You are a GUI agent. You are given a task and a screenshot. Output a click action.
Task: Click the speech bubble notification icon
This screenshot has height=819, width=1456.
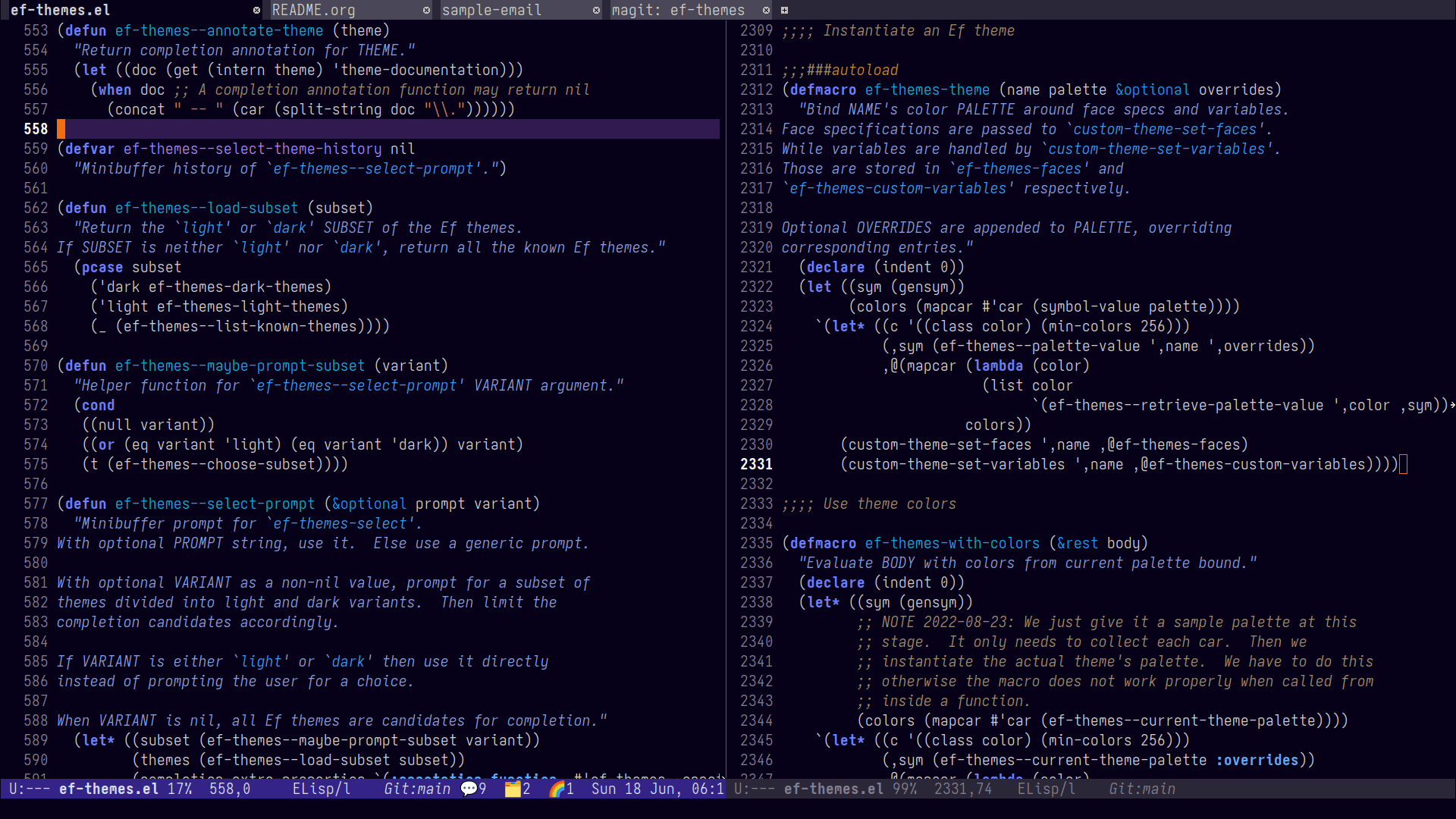point(469,789)
